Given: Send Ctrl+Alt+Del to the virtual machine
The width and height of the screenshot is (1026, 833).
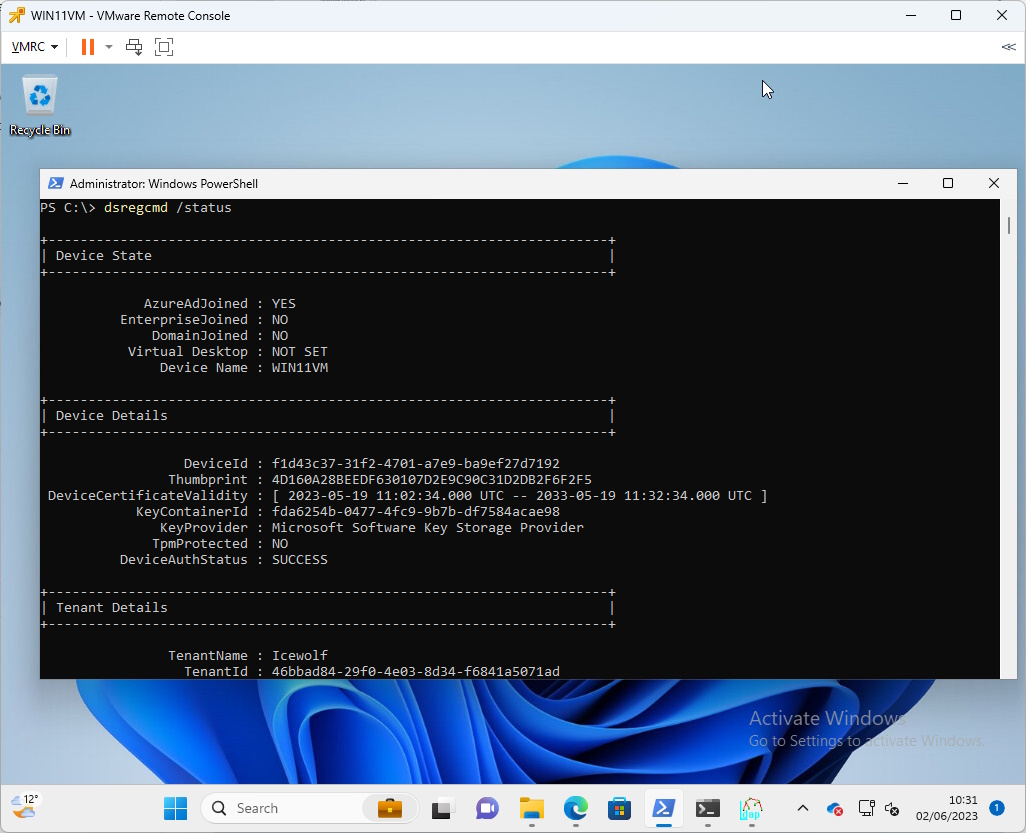Looking at the screenshot, I should point(134,47).
